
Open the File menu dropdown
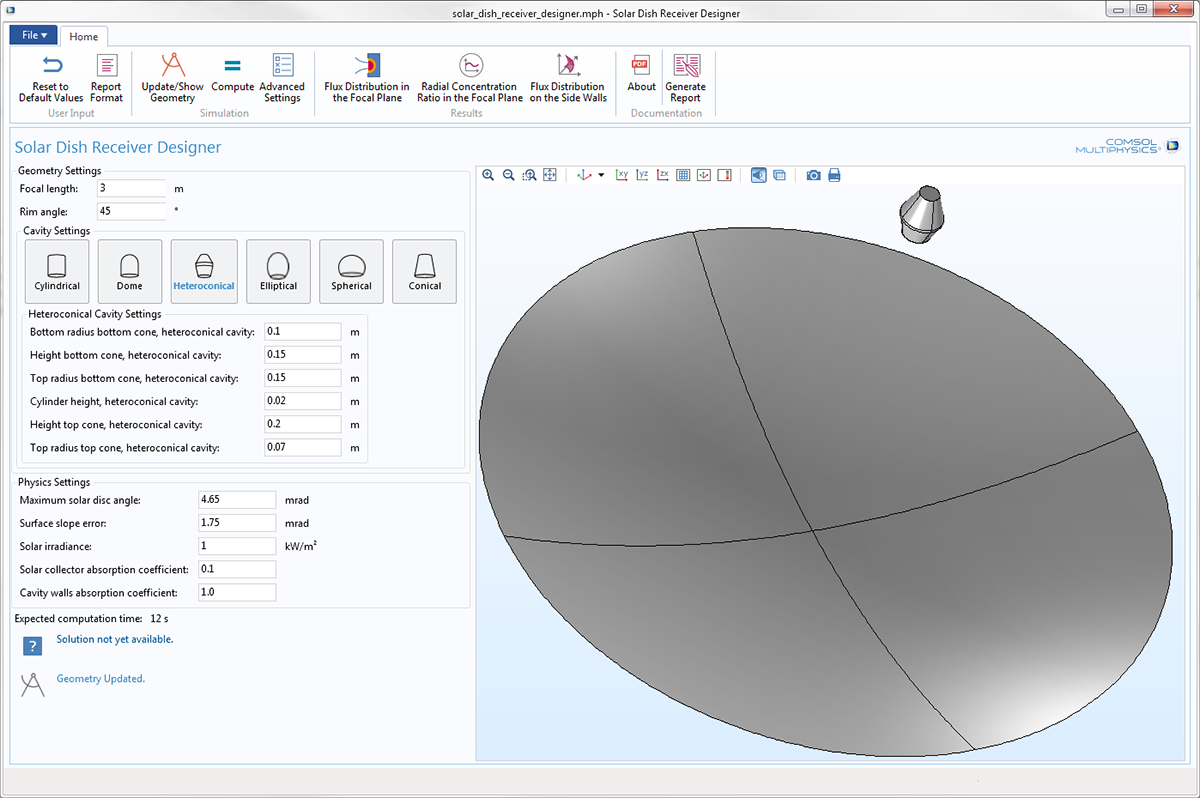coord(34,35)
